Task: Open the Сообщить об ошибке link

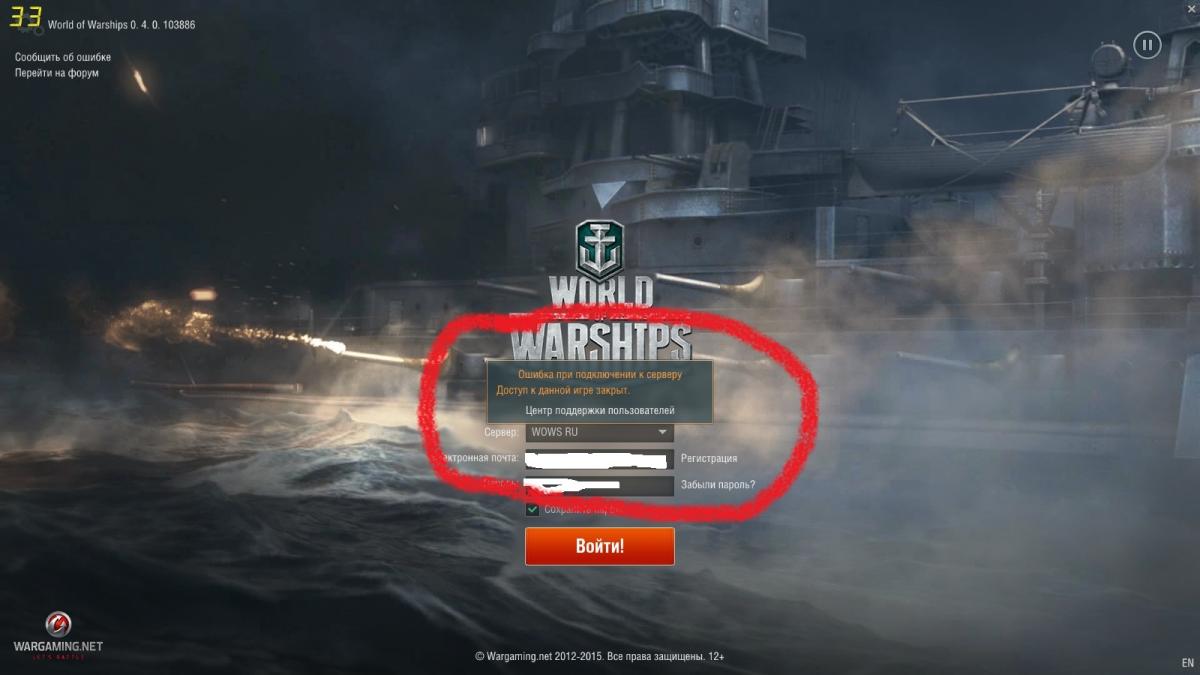Action: [x=63, y=57]
